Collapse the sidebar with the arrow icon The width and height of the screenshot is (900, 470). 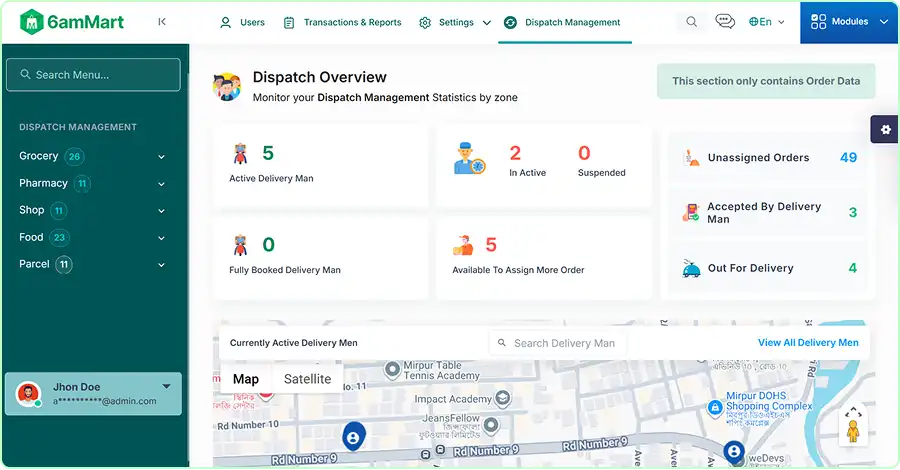[162, 22]
